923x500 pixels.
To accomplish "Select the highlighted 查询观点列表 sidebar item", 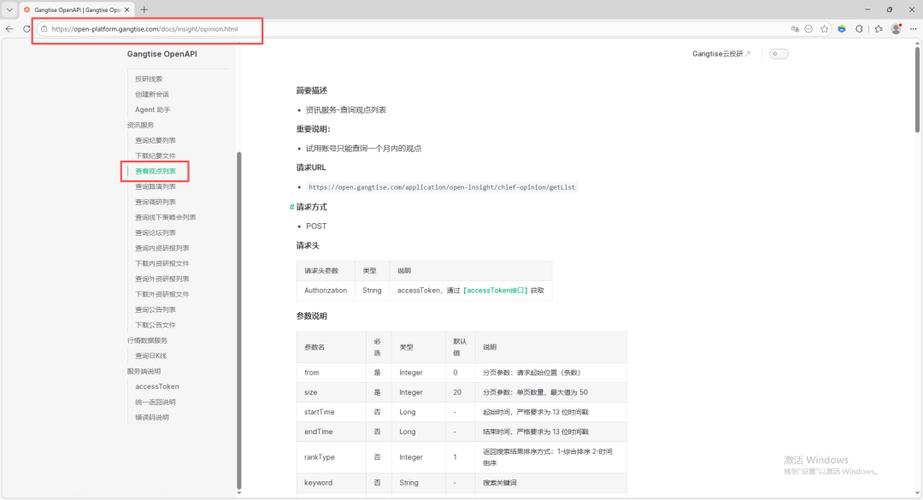I will click(x=155, y=171).
